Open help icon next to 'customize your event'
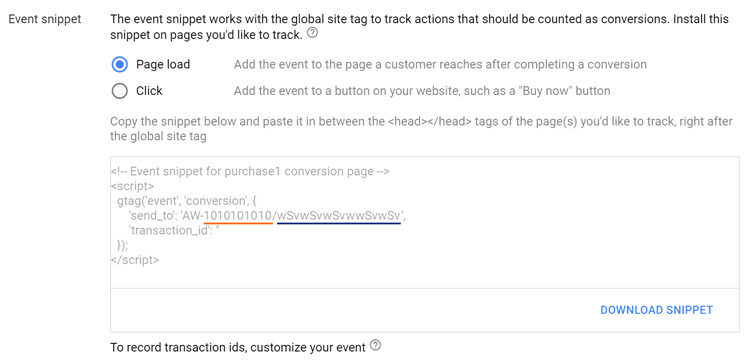 click(x=375, y=345)
